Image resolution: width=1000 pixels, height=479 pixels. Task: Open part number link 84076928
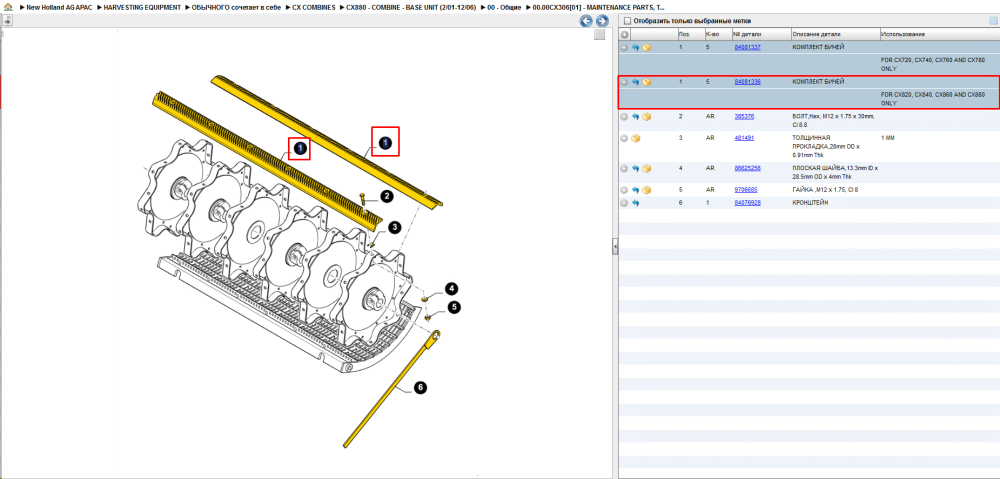point(747,203)
